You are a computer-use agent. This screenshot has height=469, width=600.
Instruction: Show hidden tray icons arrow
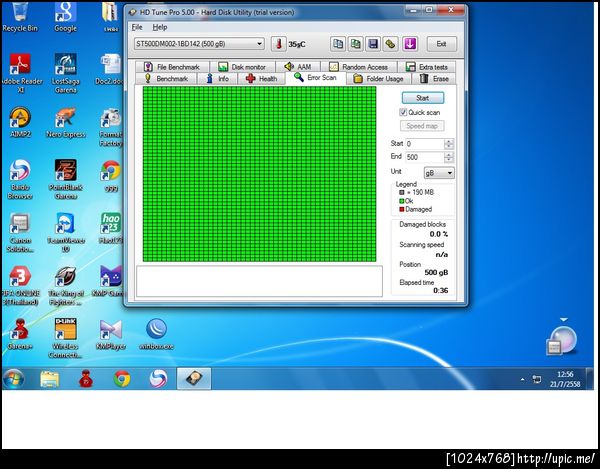pos(522,379)
